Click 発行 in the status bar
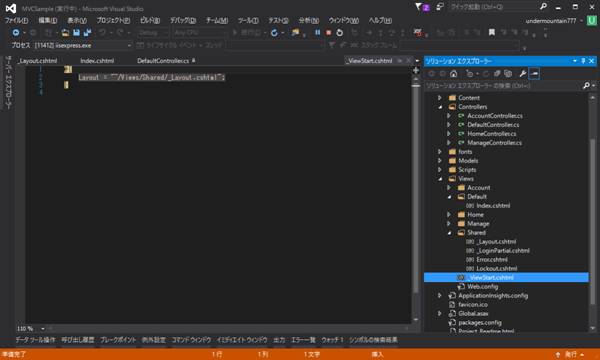 click(x=571, y=355)
